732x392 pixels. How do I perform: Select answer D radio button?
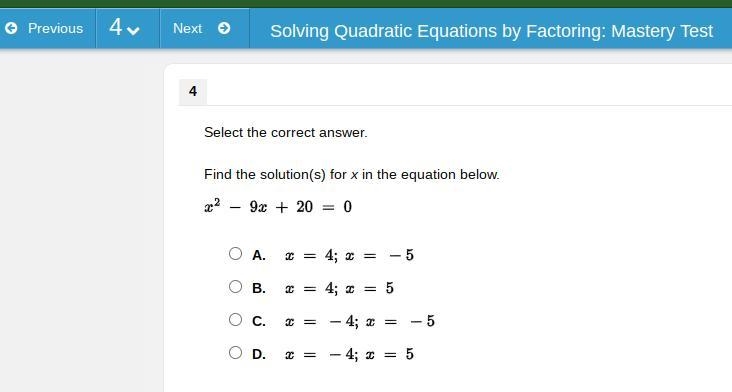[236, 352]
